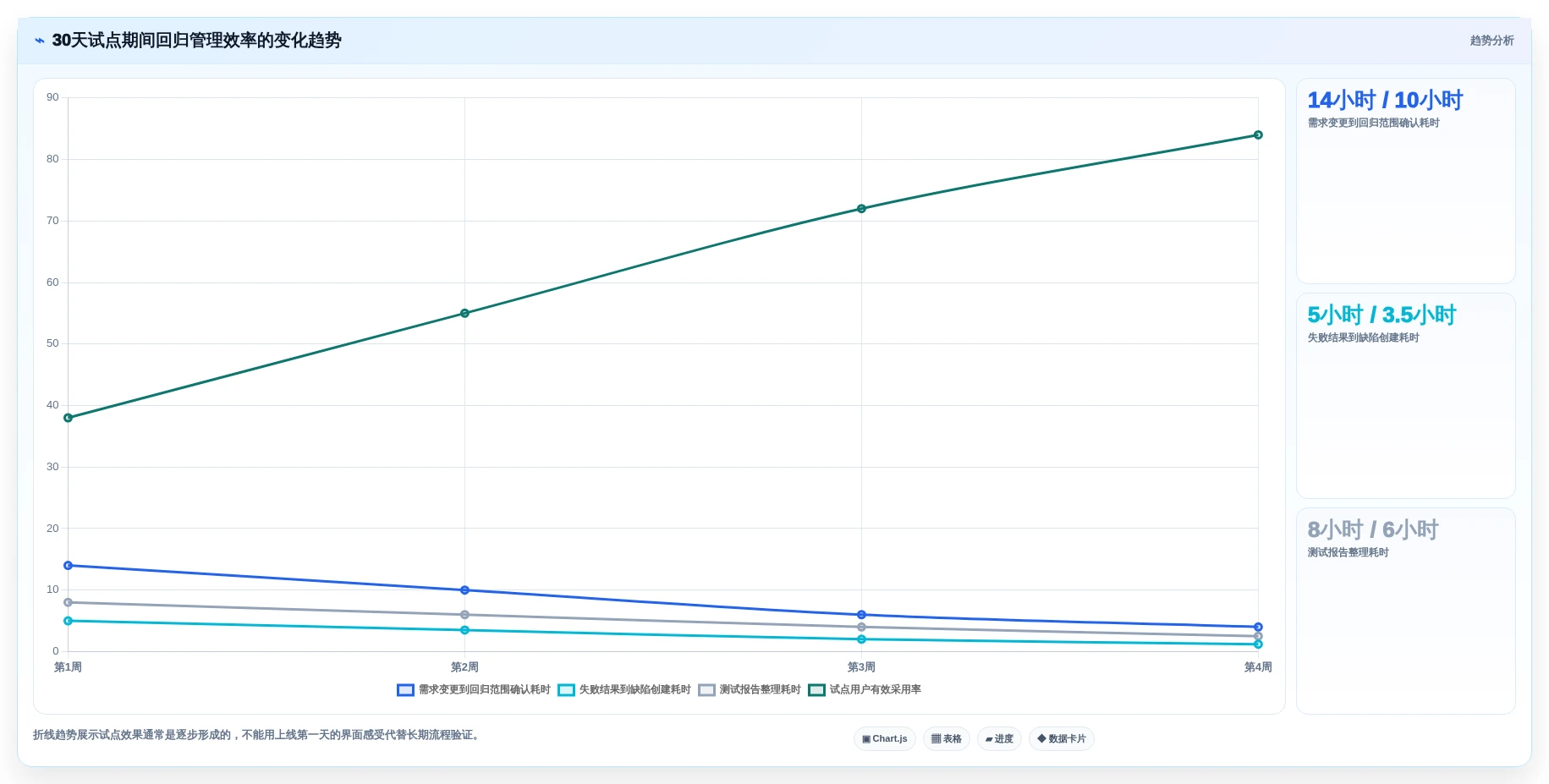
Task: Click the 测试报告整理耗时 legend label
Action: (761, 690)
